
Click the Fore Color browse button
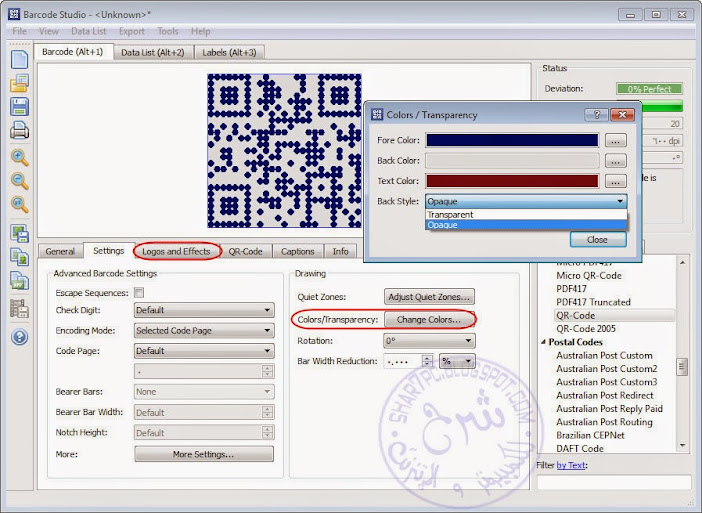(x=616, y=141)
